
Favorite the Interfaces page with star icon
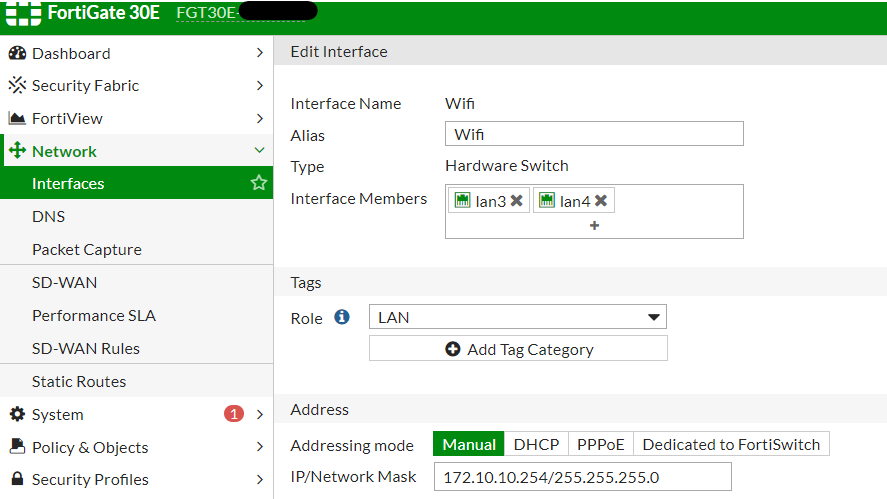pos(259,183)
